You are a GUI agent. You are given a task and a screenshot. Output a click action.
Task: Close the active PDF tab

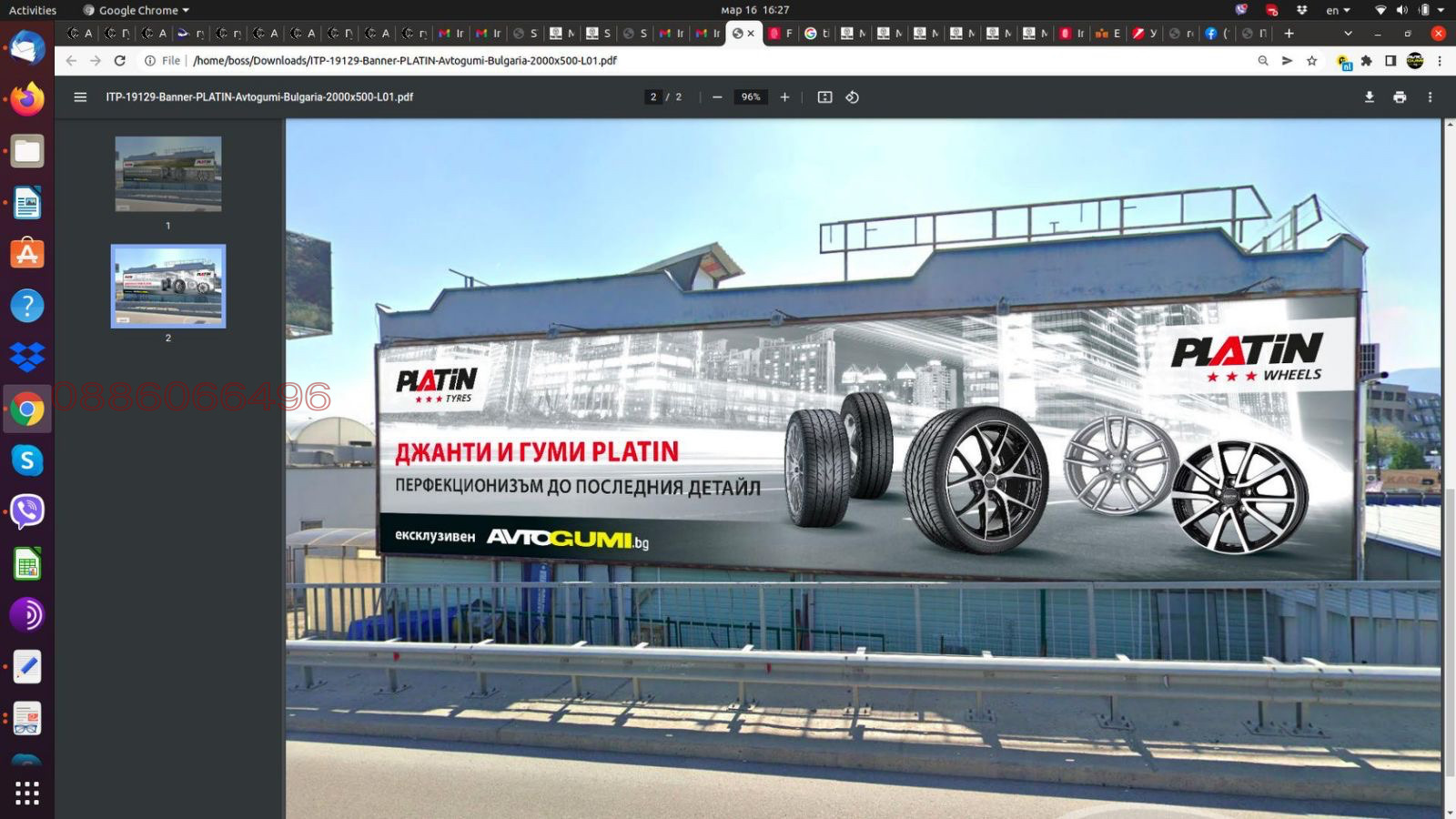tap(751, 34)
